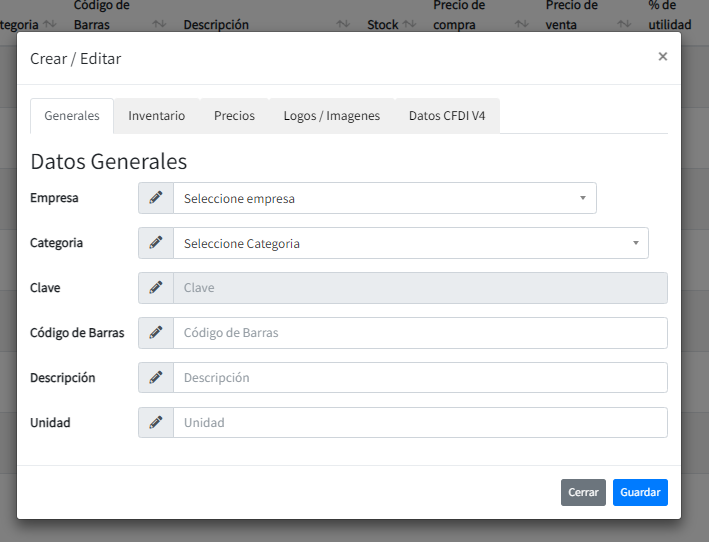The width and height of the screenshot is (709, 542).
Task: Click pencil icon beside Clave field
Action: tap(156, 288)
